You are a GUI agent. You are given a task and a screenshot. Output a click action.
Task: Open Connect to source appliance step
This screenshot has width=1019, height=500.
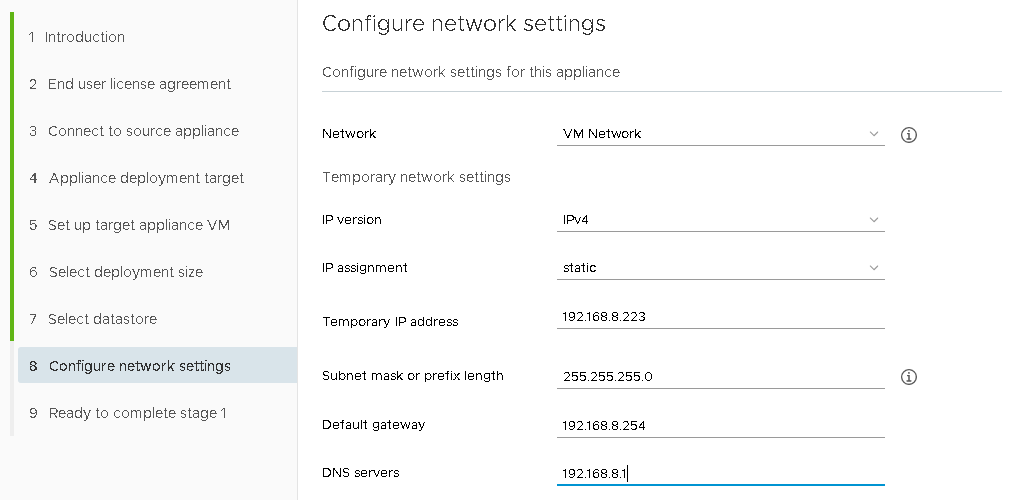[x=143, y=131]
